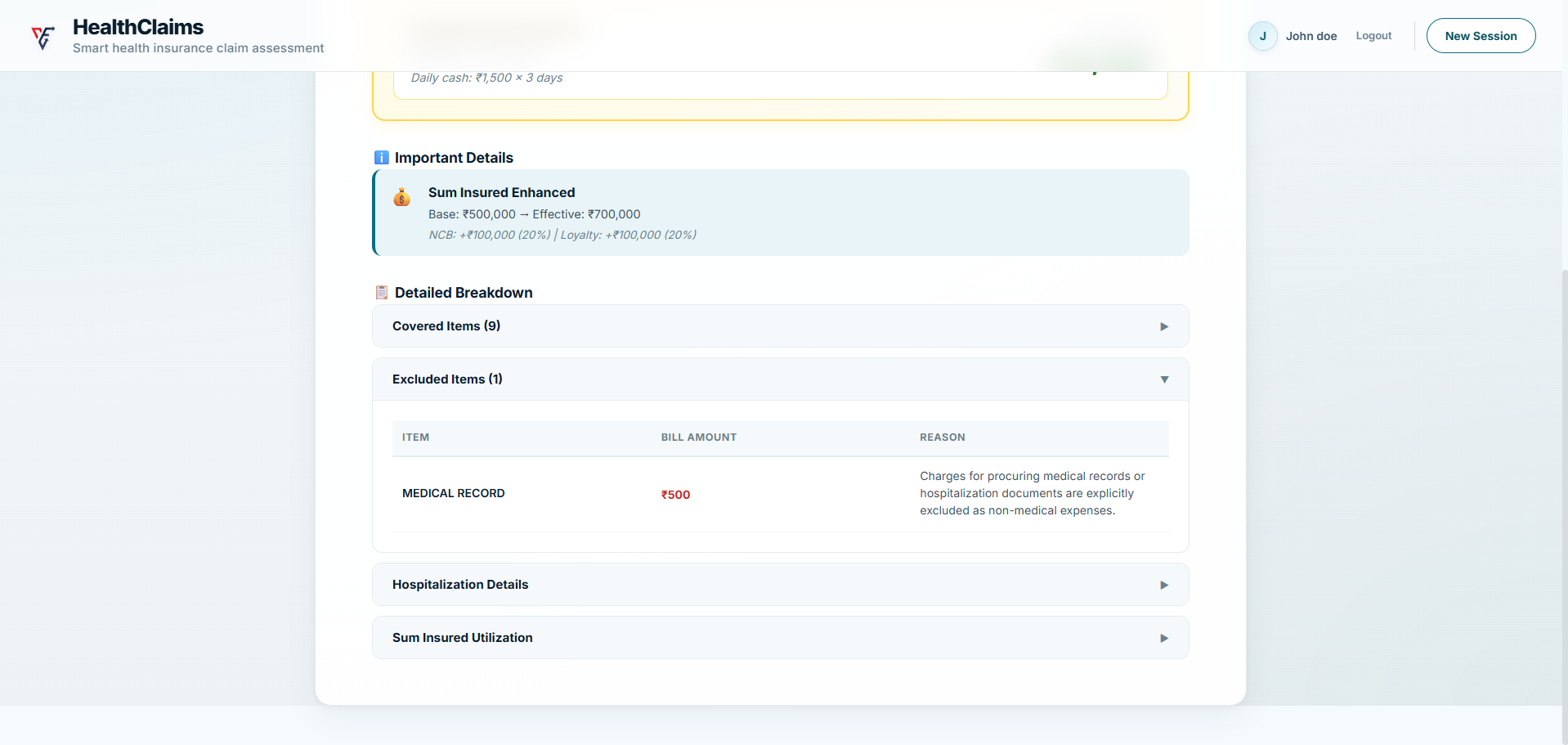
Task: Click the Smart health insurance claim assessment tagline
Action: point(199,48)
